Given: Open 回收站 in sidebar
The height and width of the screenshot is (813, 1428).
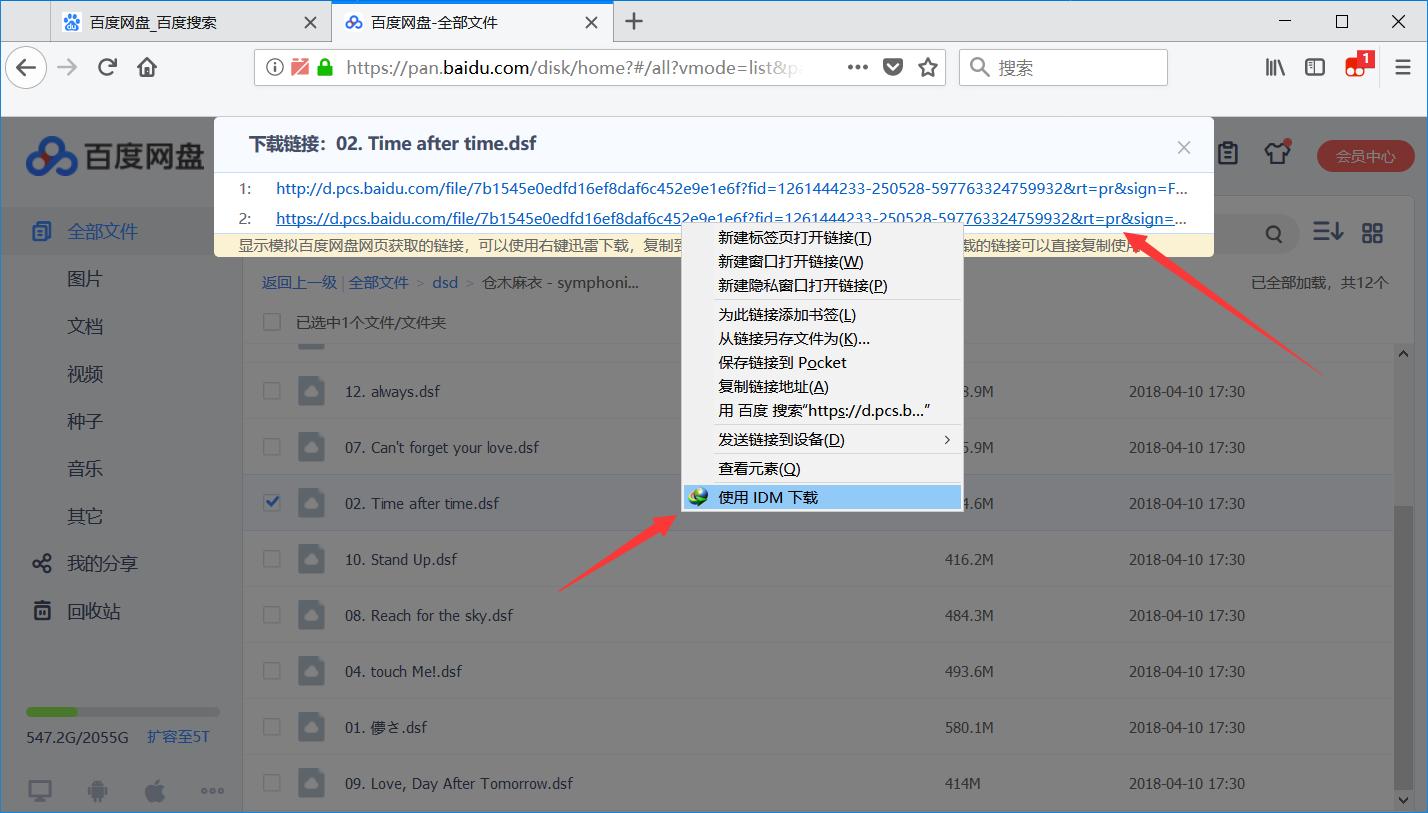Looking at the screenshot, I should 94,611.
